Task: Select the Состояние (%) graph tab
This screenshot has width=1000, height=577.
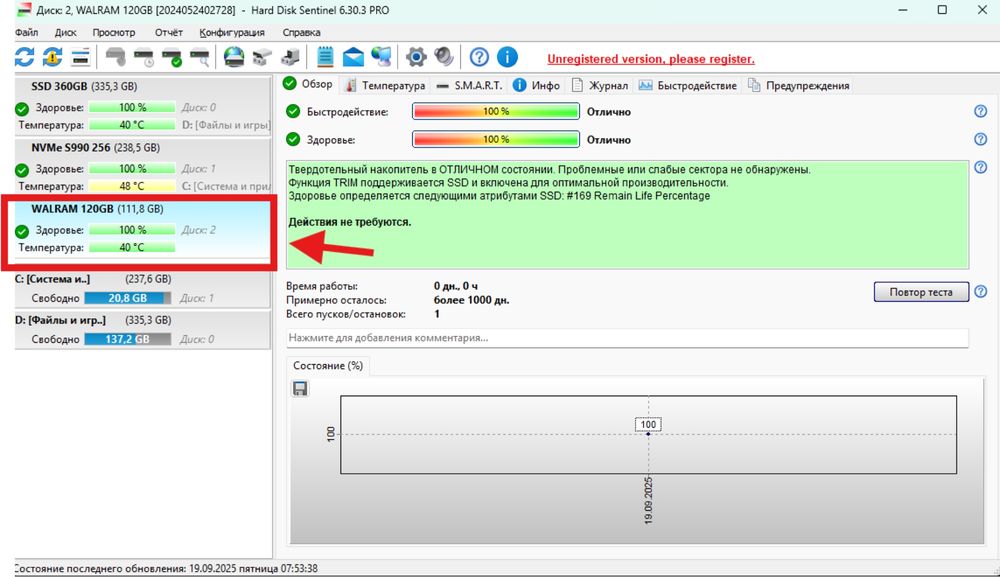Action: click(x=328, y=366)
